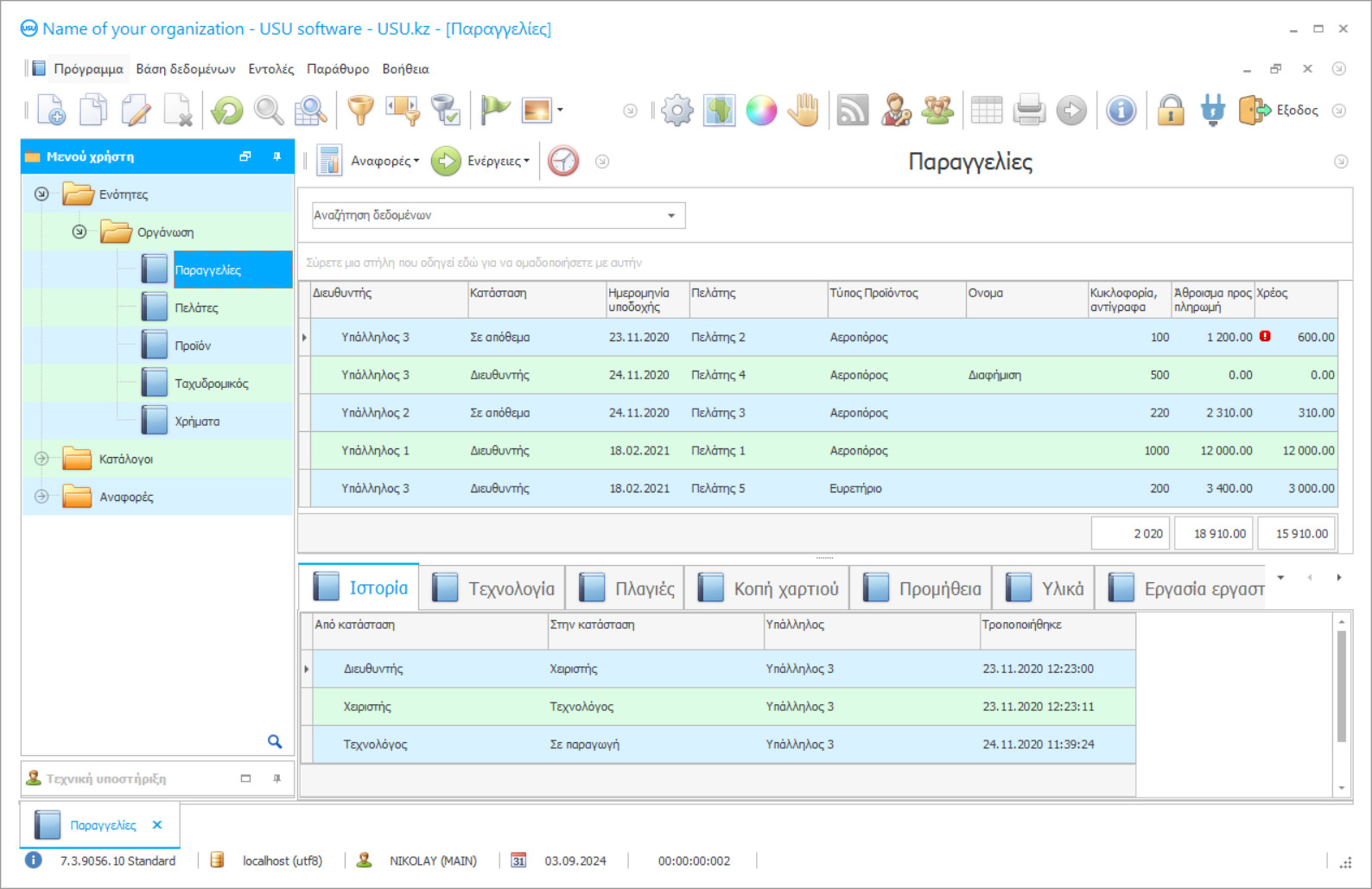Image resolution: width=1372 pixels, height=889 pixels.
Task: Select Πελάτες in the user menu tree
Action: (196, 308)
